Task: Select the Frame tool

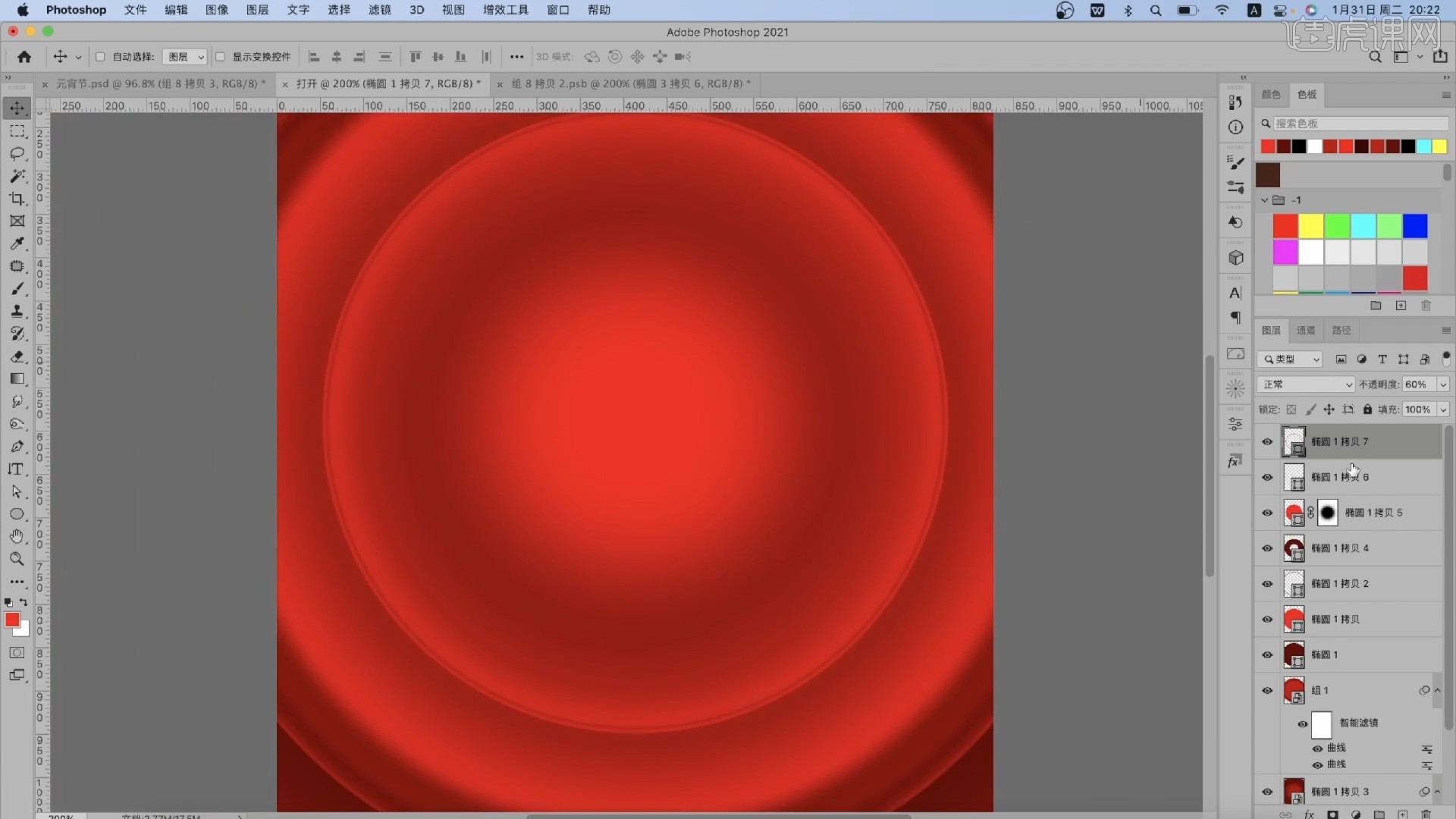Action: click(17, 221)
